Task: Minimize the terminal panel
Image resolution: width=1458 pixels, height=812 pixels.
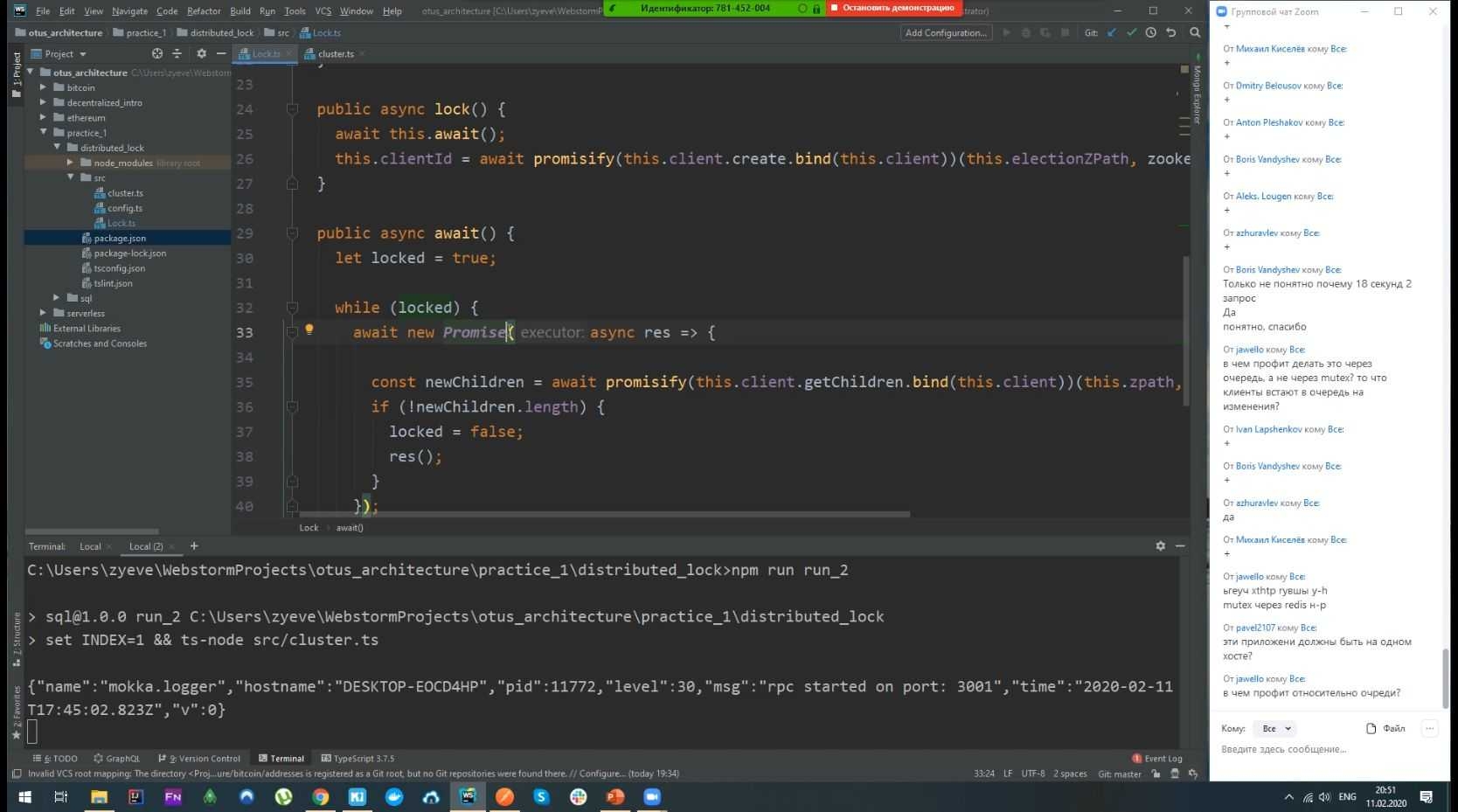Action: (1180, 545)
